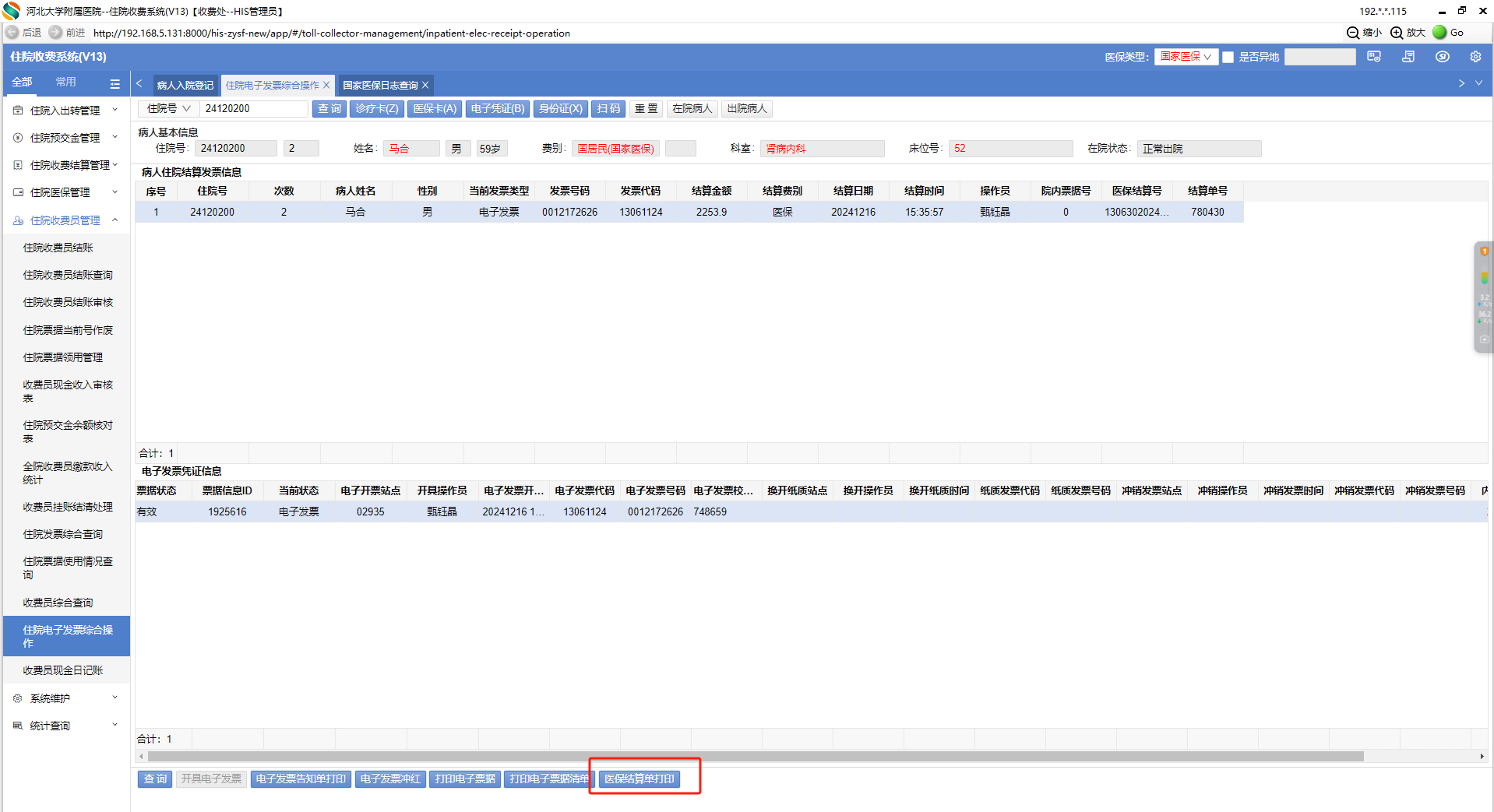Click the 电子发票告知单打印 button
This screenshot has height=812, width=1494.
(x=301, y=779)
